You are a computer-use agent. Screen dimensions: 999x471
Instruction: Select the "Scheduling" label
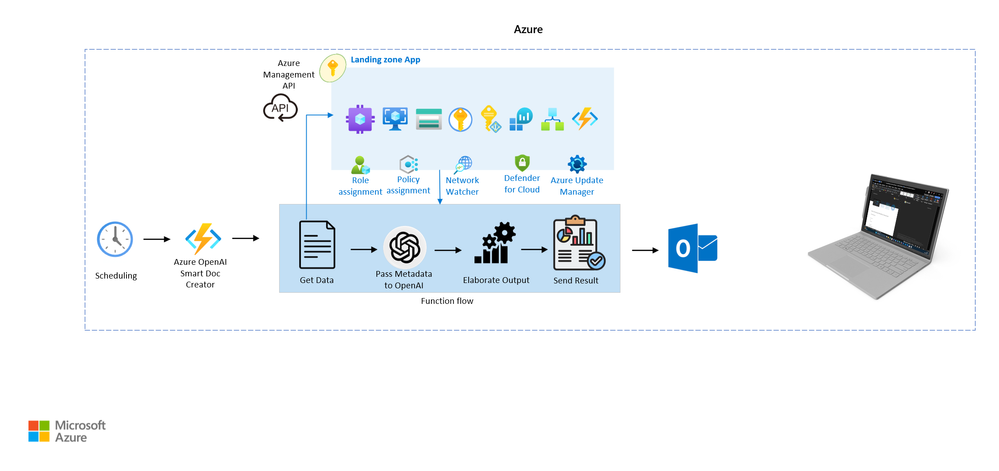[x=116, y=276]
